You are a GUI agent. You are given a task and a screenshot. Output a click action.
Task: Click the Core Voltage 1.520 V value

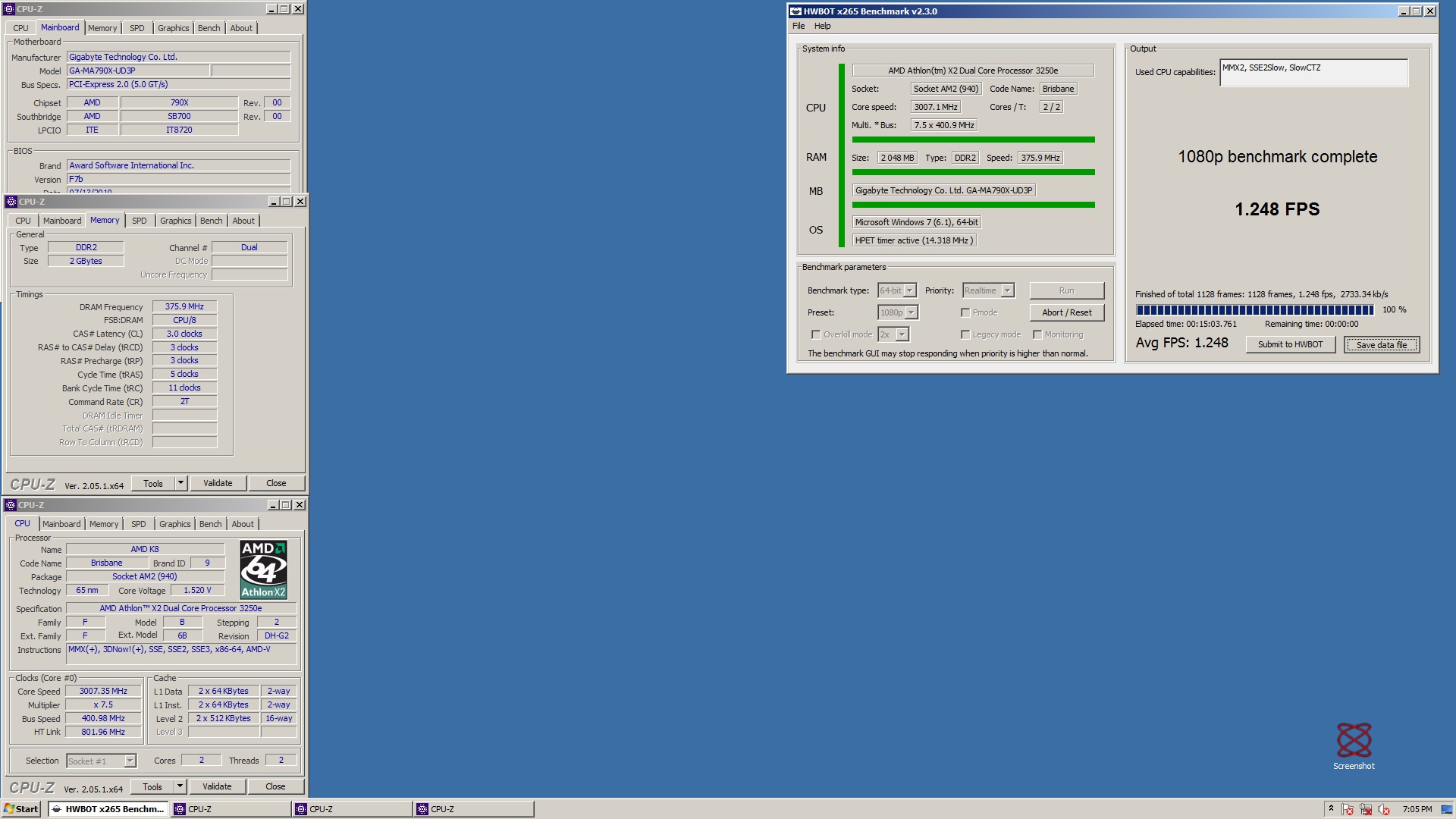point(197,590)
